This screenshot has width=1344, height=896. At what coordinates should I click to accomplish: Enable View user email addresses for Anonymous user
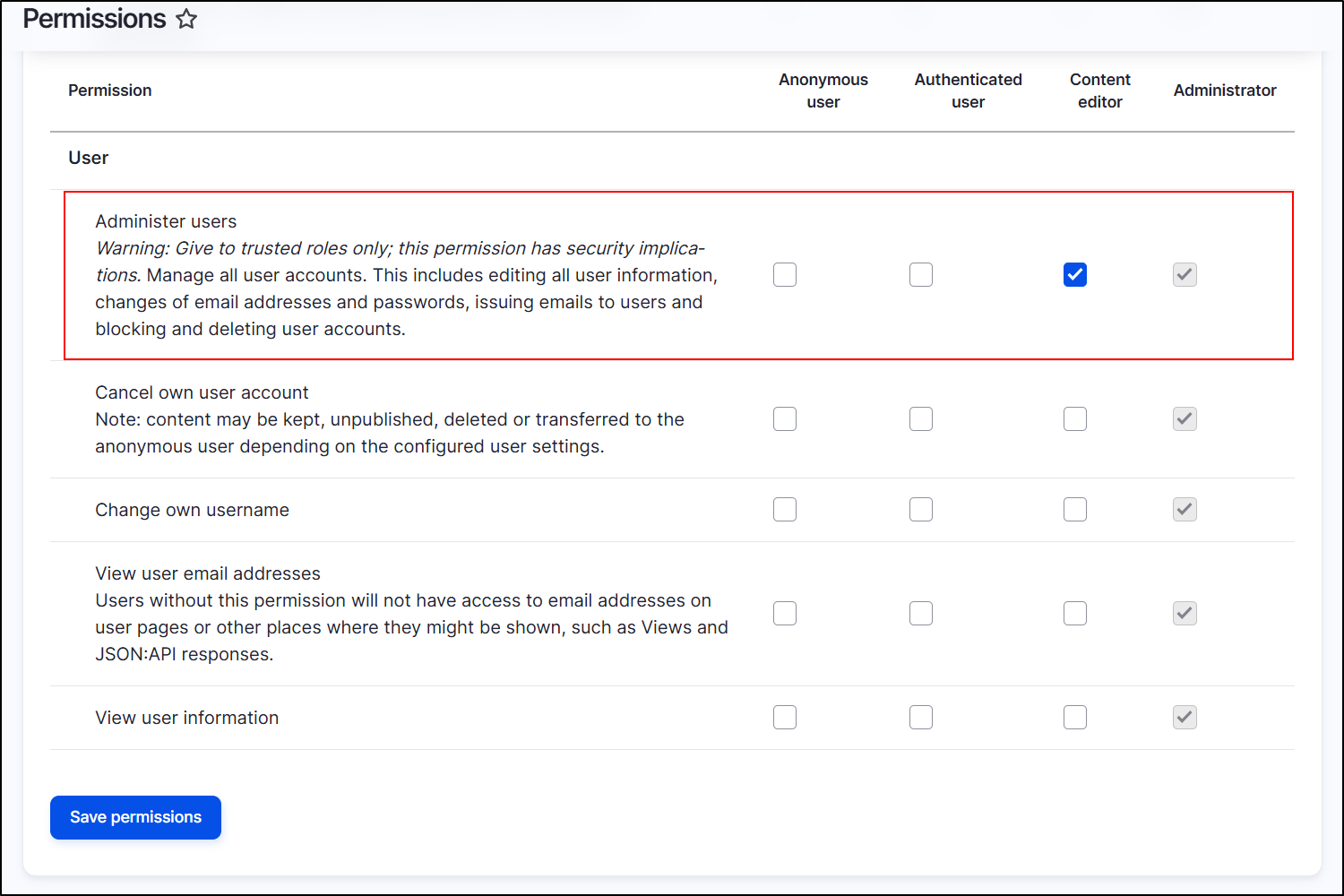pyautogui.click(x=785, y=614)
